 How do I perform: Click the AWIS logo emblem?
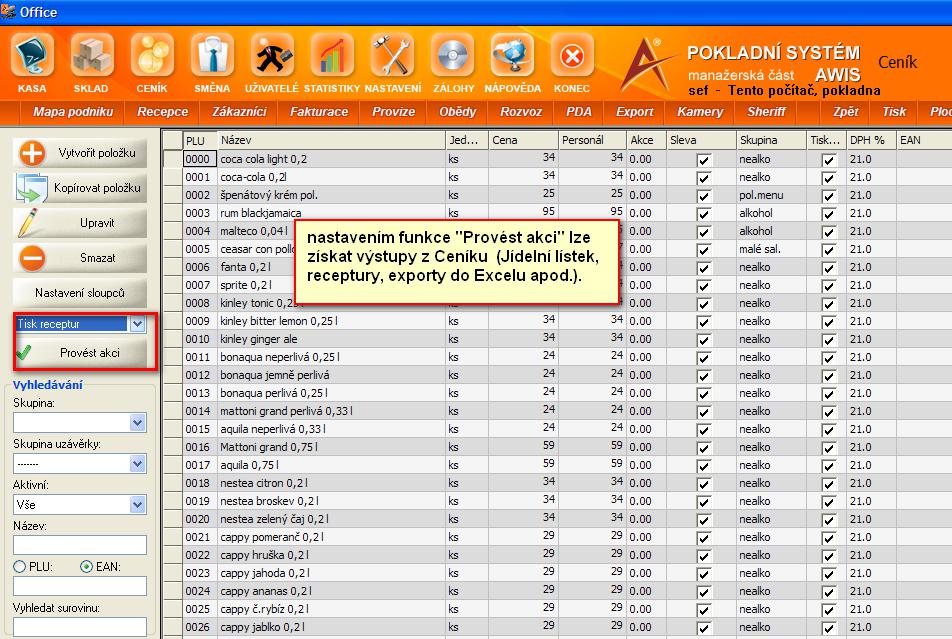pyautogui.click(x=647, y=64)
